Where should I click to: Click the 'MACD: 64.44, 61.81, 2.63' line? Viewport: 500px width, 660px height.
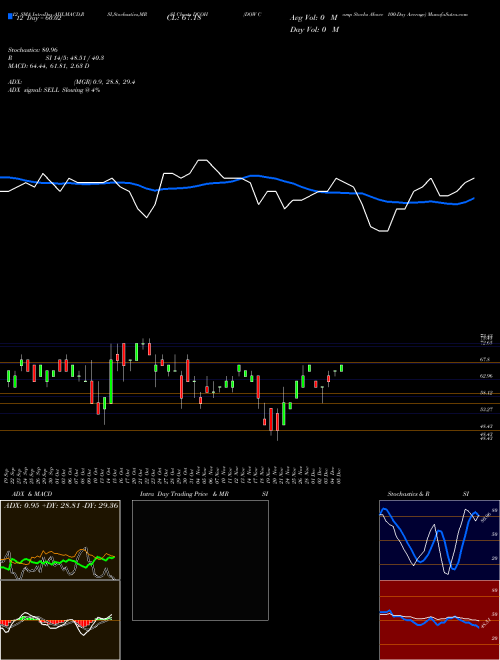point(48,66)
